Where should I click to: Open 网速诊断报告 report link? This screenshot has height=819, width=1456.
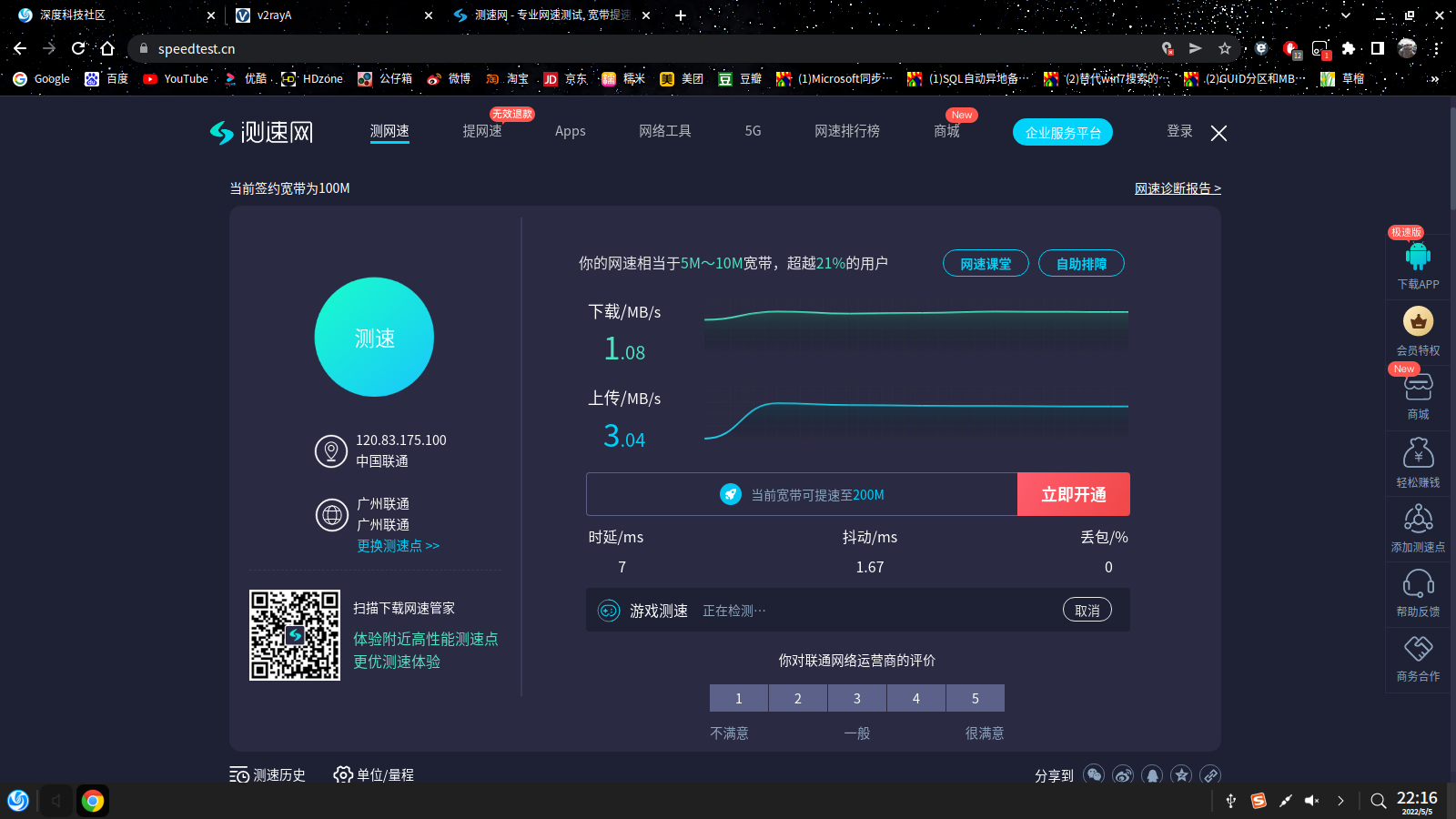click(x=1178, y=187)
